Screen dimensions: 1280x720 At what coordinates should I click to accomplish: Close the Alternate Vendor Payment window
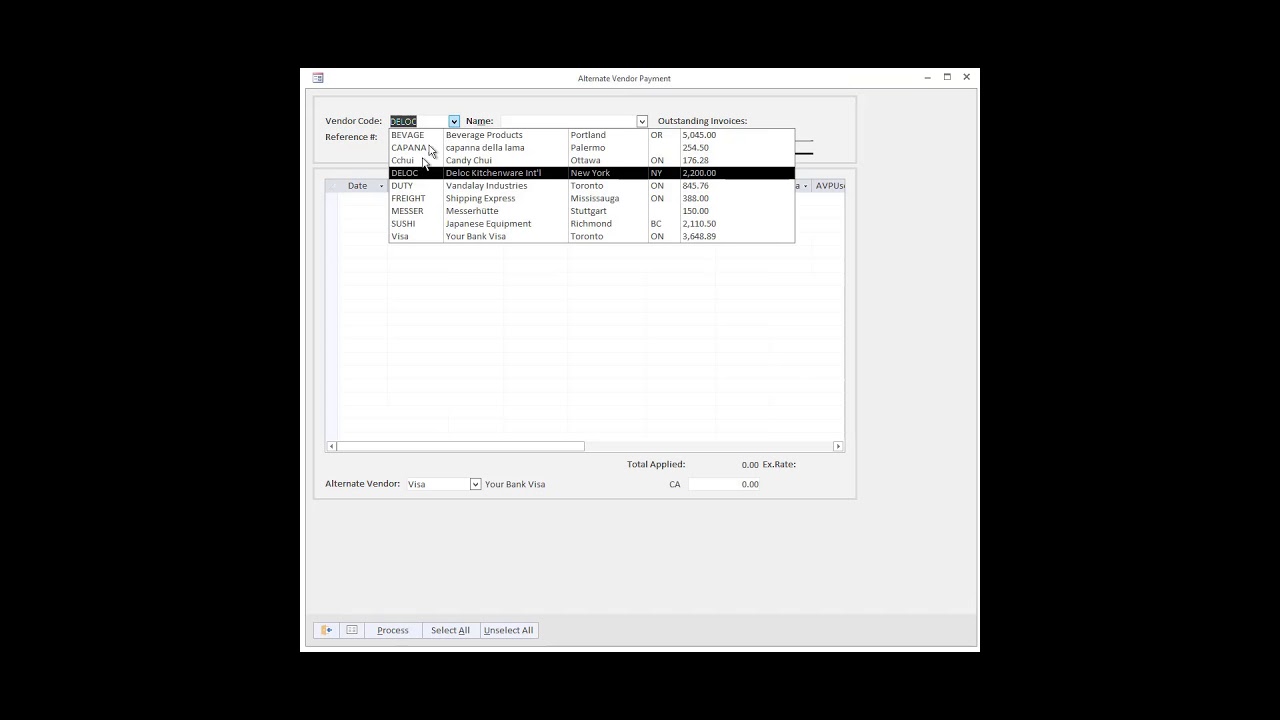[966, 77]
